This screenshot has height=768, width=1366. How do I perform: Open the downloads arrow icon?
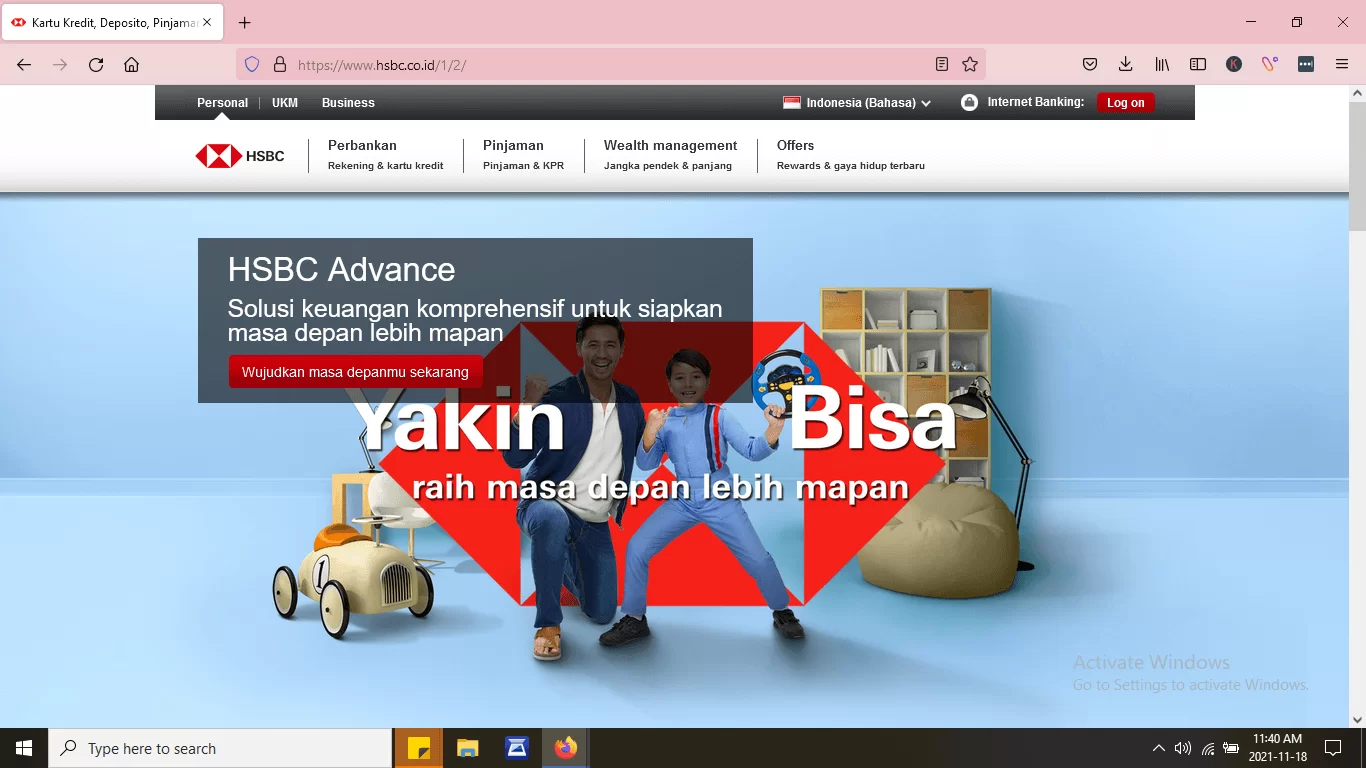pyautogui.click(x=1126, y=64)
